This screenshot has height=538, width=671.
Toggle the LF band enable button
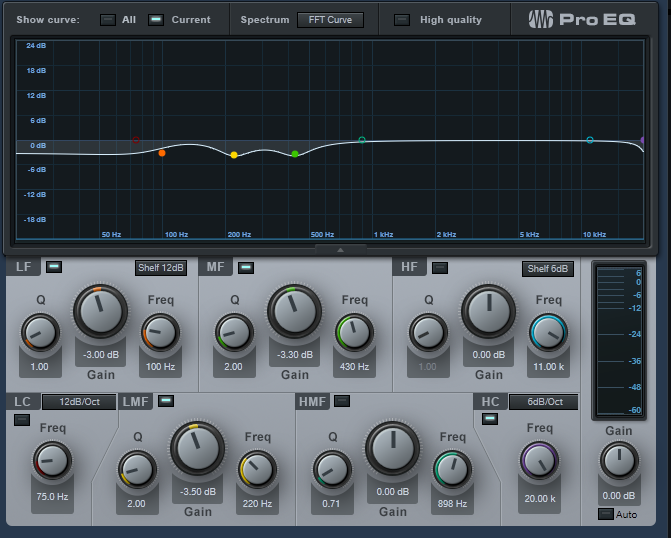point(54,267)
